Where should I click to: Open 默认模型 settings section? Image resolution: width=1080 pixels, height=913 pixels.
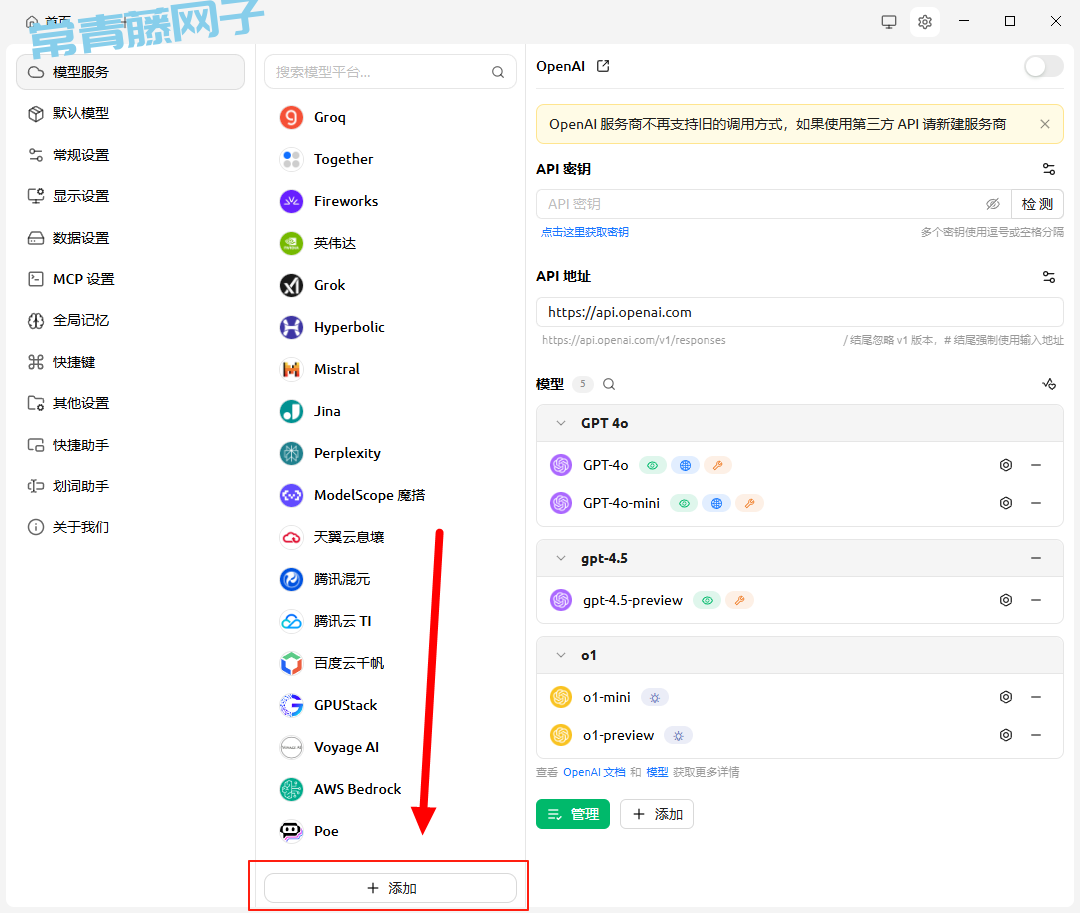coord(130,114)
